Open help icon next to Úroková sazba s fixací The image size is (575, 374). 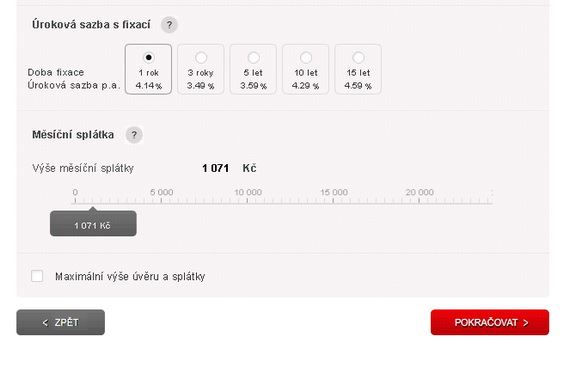[x=169, y=25]
